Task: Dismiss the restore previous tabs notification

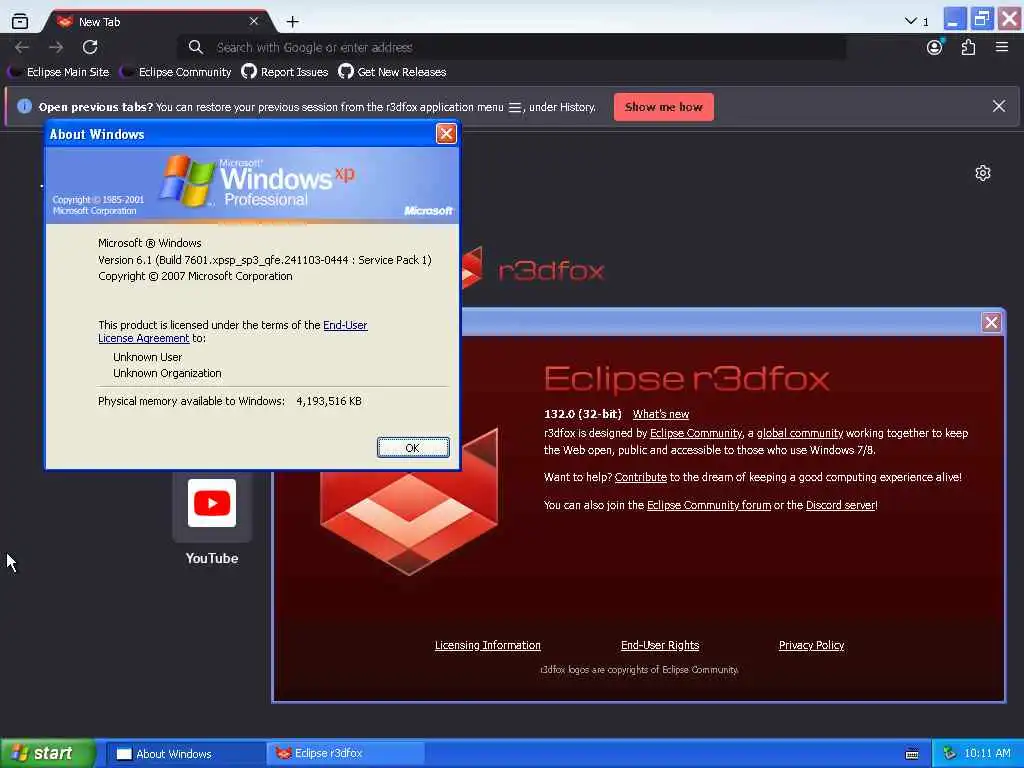Action: click(x=999, y=106)
